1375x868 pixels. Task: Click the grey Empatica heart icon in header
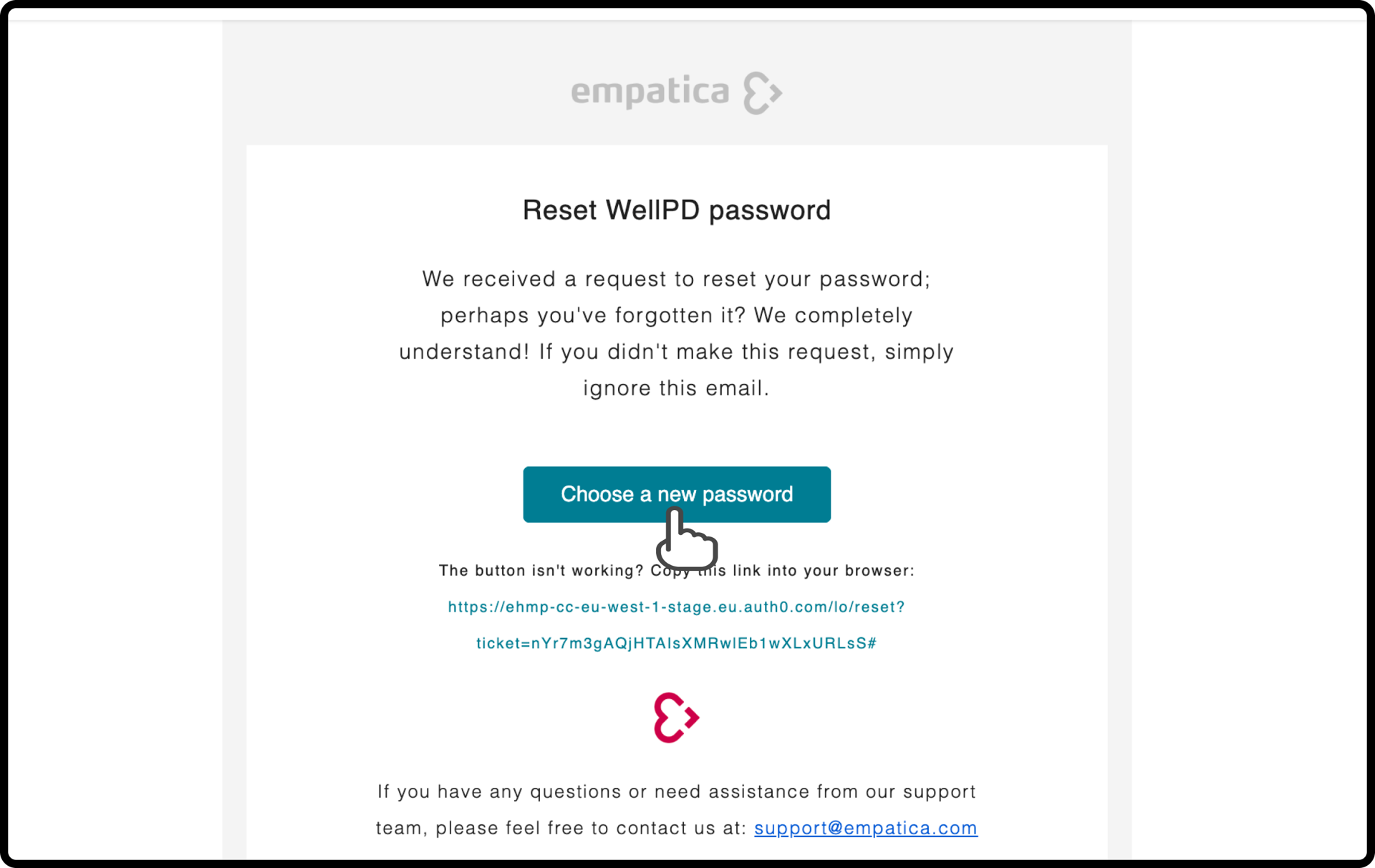[x=763, y=93]
